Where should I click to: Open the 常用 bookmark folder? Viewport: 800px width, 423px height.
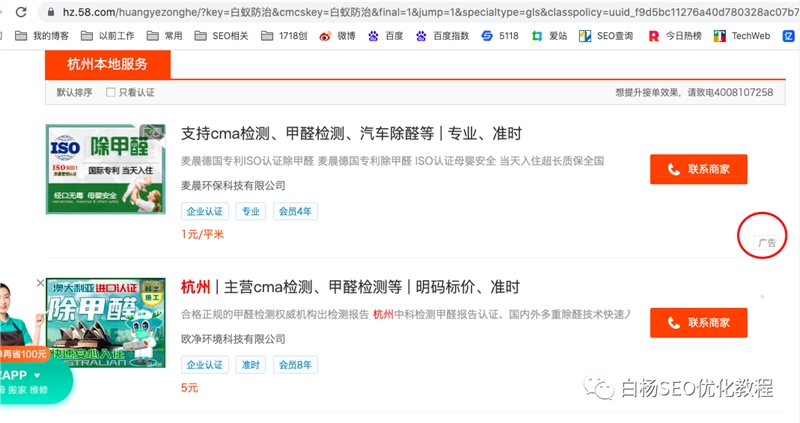pos(164,36)
